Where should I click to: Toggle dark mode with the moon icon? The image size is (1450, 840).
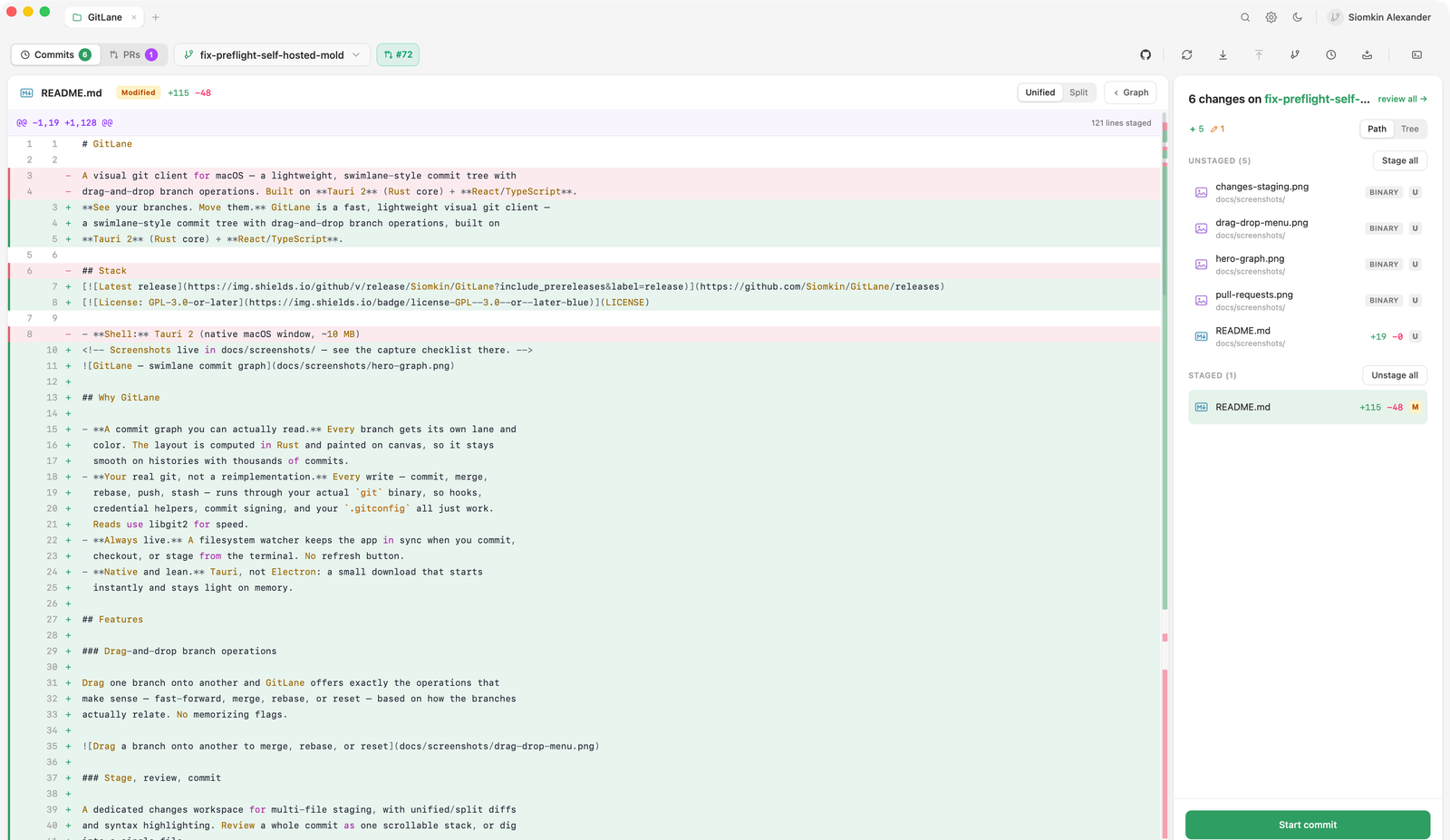1298,17
